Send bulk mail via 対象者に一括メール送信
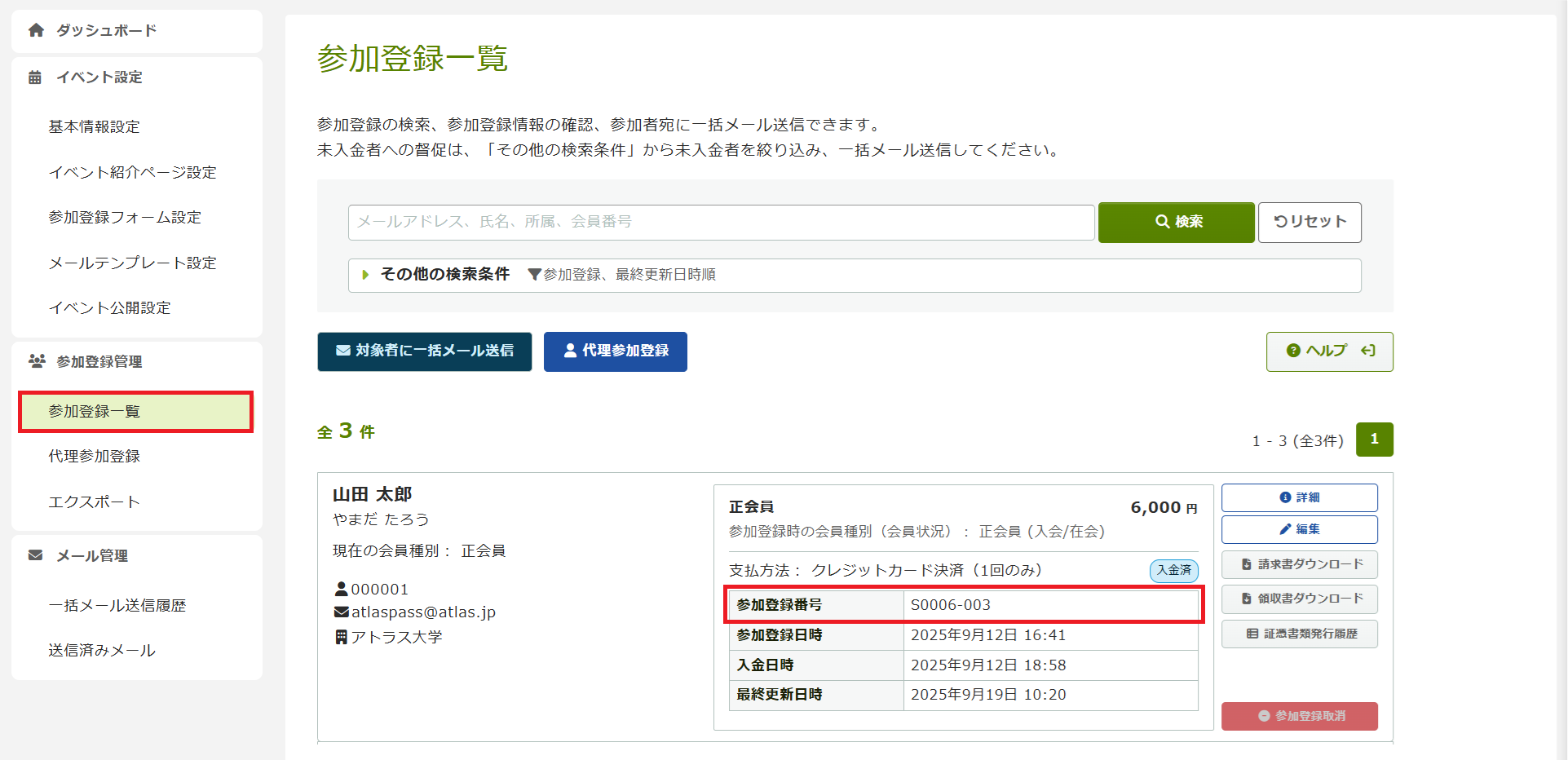The width and height of the screenshot is (1568, 760). [424, 351]
